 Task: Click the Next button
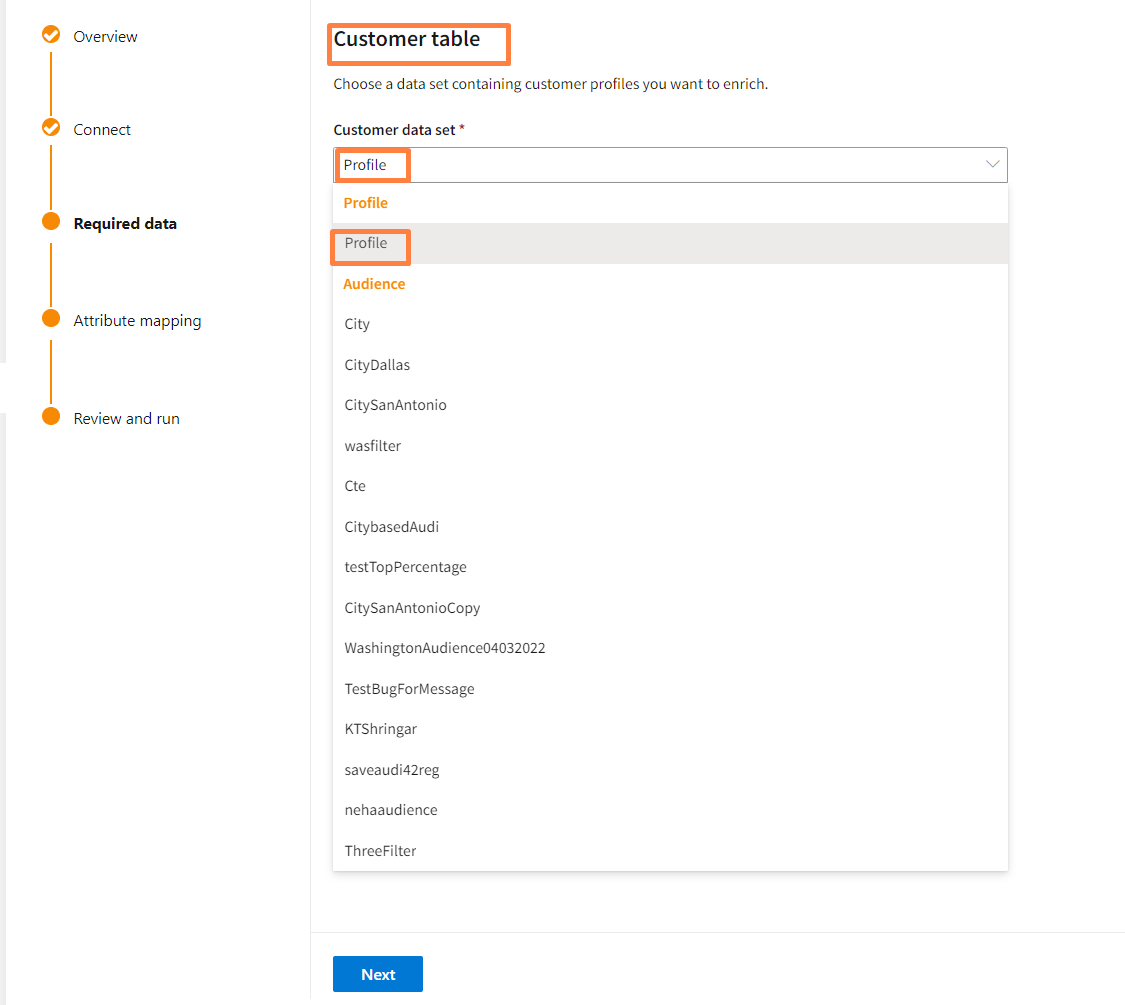click(377, 974)
